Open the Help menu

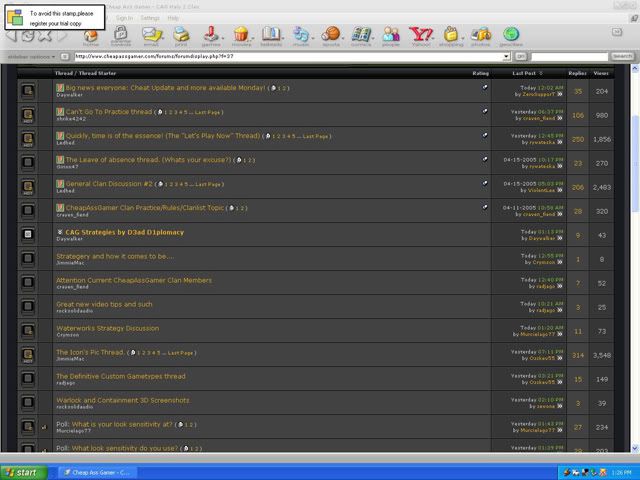pyautogui.click(x=173, y=18)
